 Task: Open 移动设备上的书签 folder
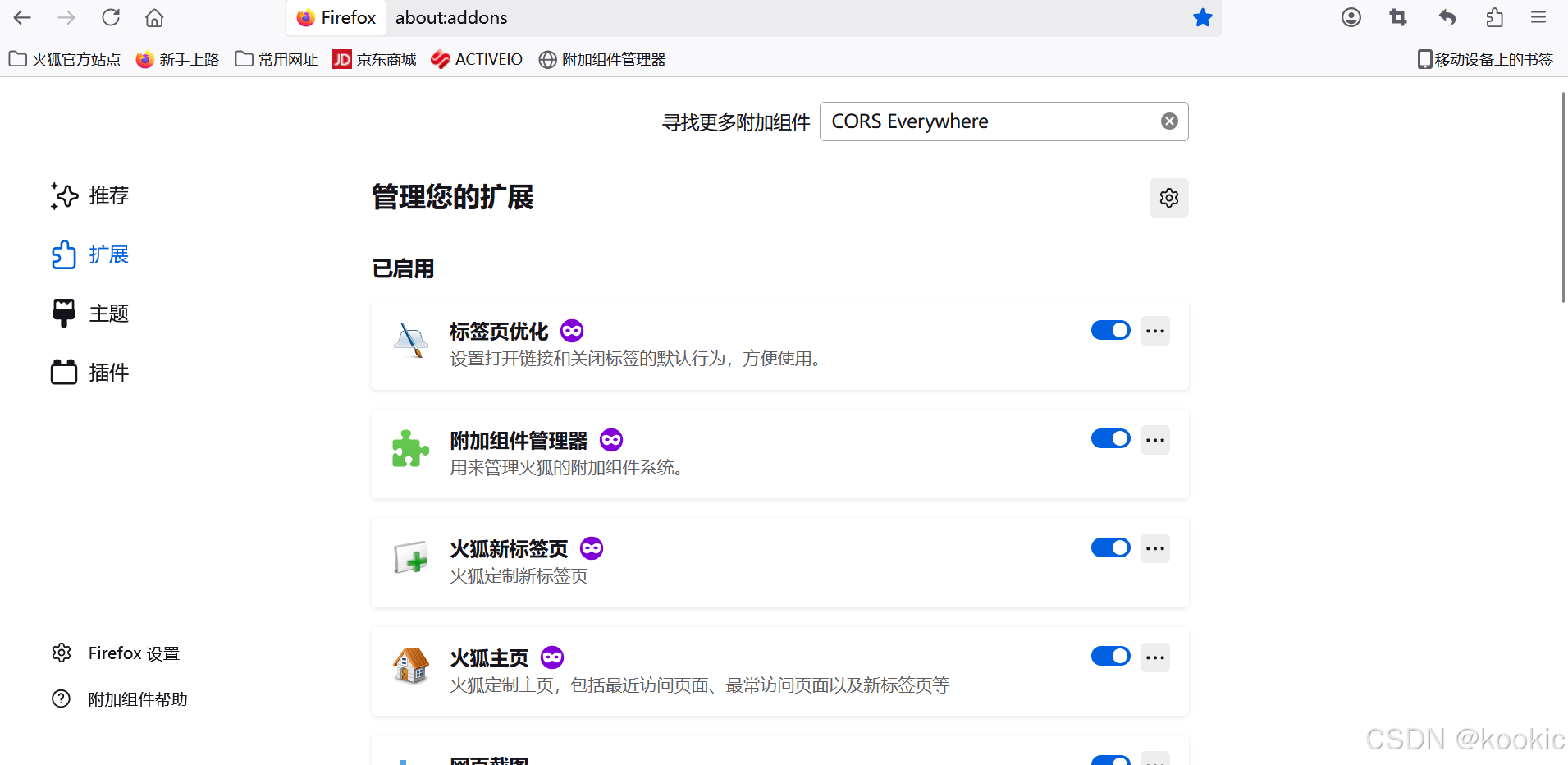[x=1485, y=60]
